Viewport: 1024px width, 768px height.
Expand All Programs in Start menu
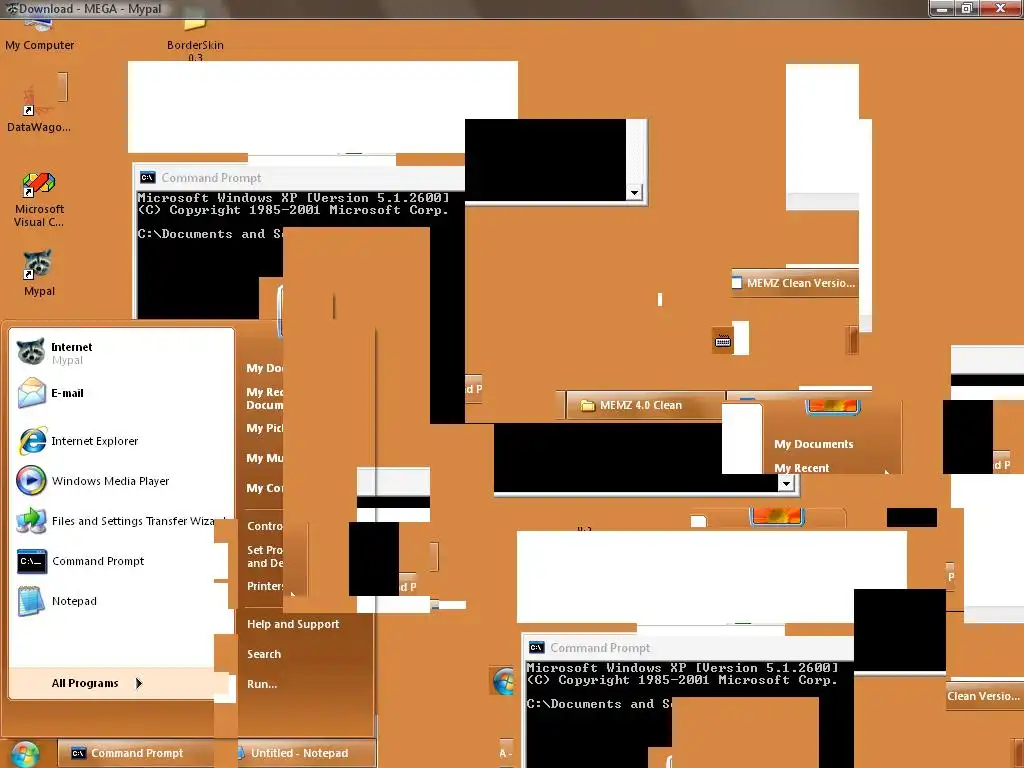97,683
